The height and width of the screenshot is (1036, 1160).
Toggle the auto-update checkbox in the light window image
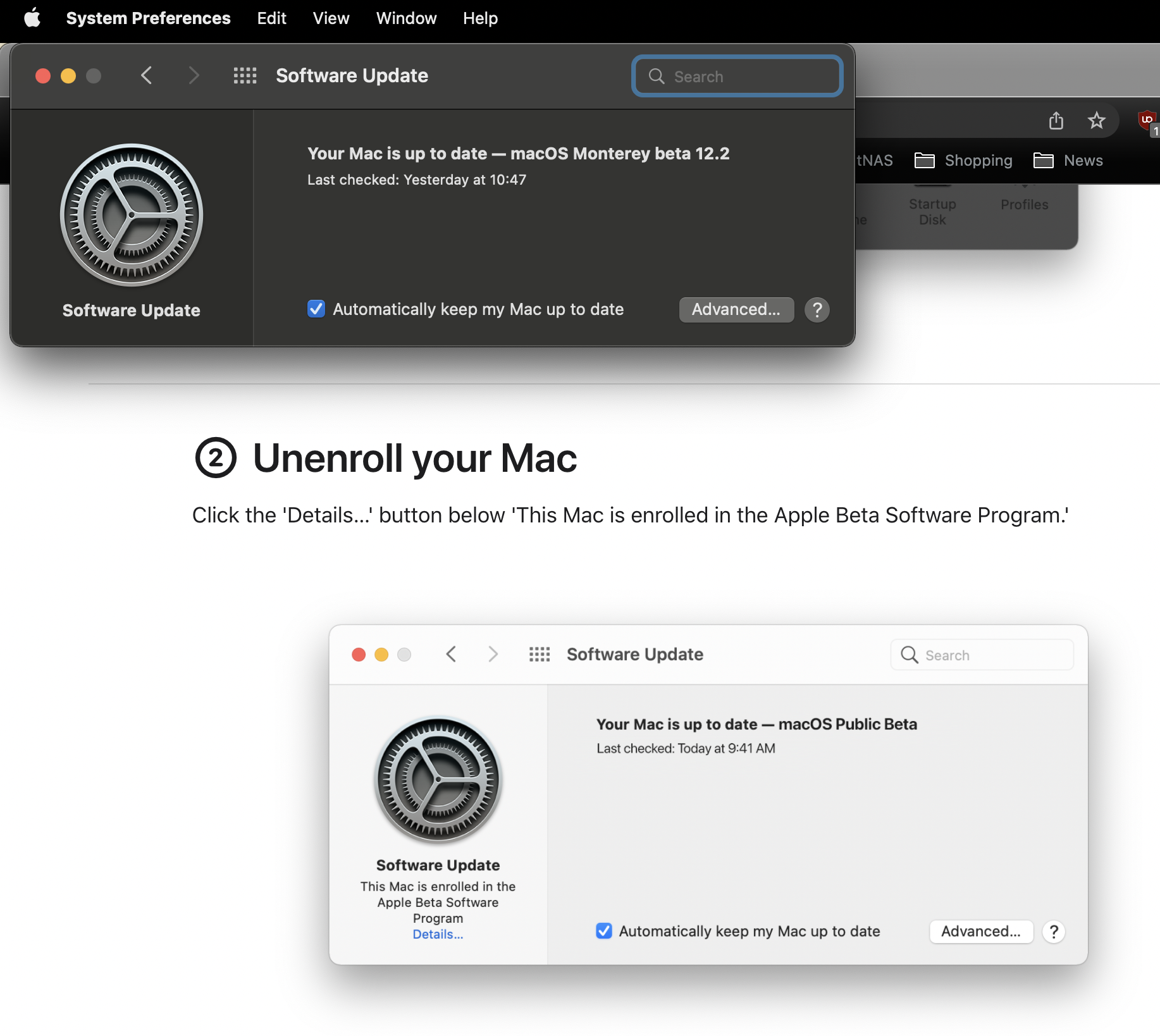click(604, 931)
